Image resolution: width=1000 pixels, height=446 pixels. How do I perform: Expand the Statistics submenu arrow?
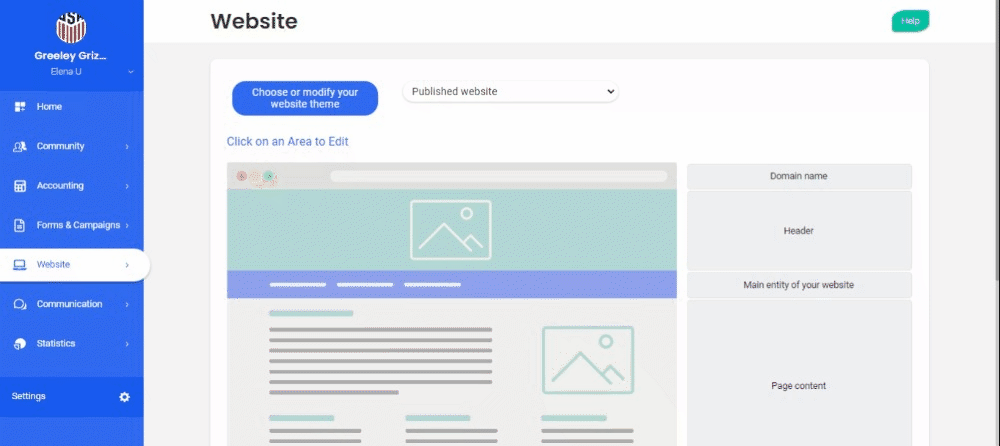coord(127,344)
